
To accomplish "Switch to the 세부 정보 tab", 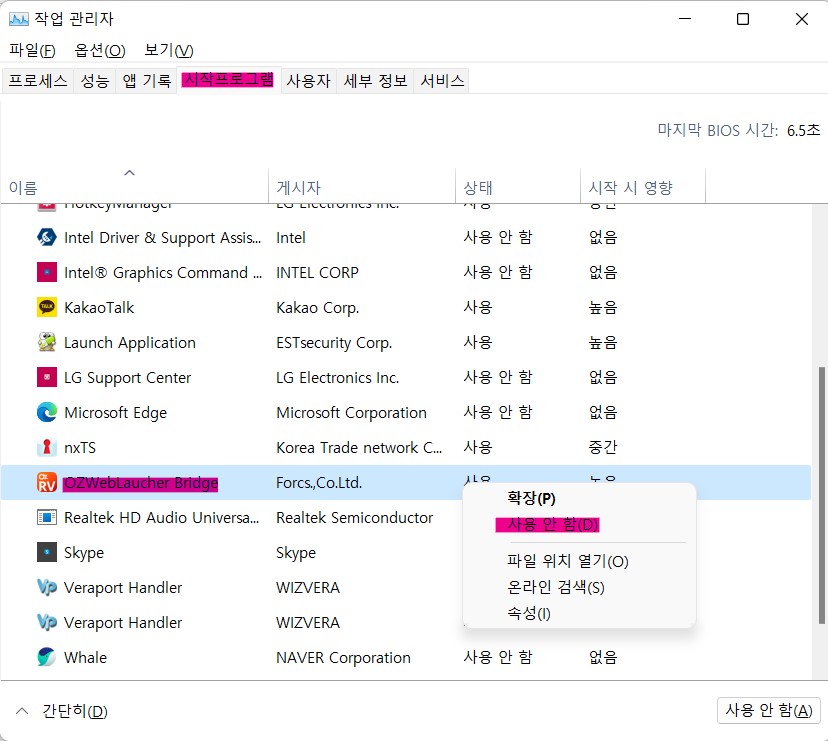I will (375, 81).
